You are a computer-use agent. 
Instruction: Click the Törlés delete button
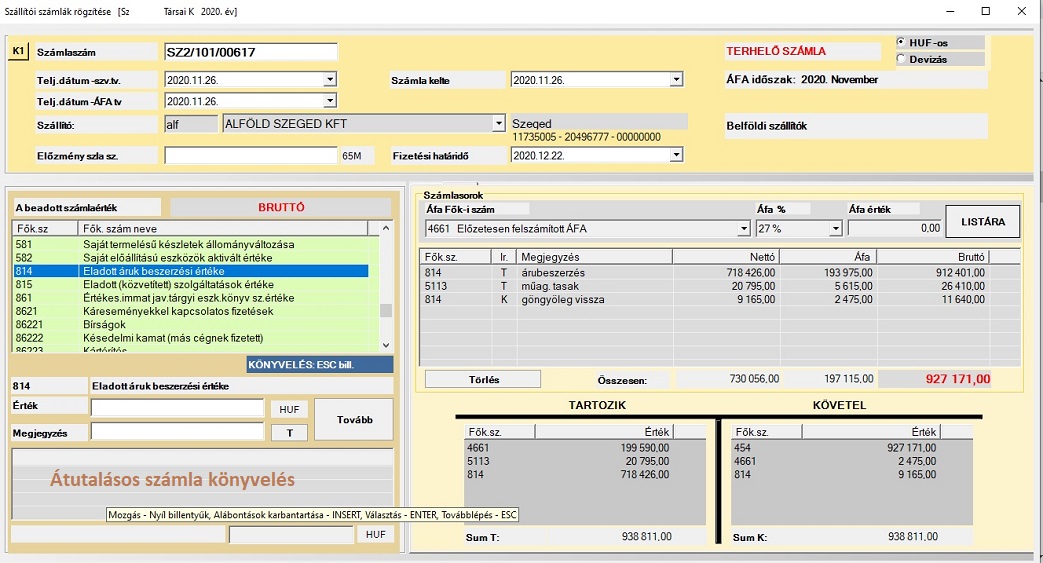(x=482, y=379)
